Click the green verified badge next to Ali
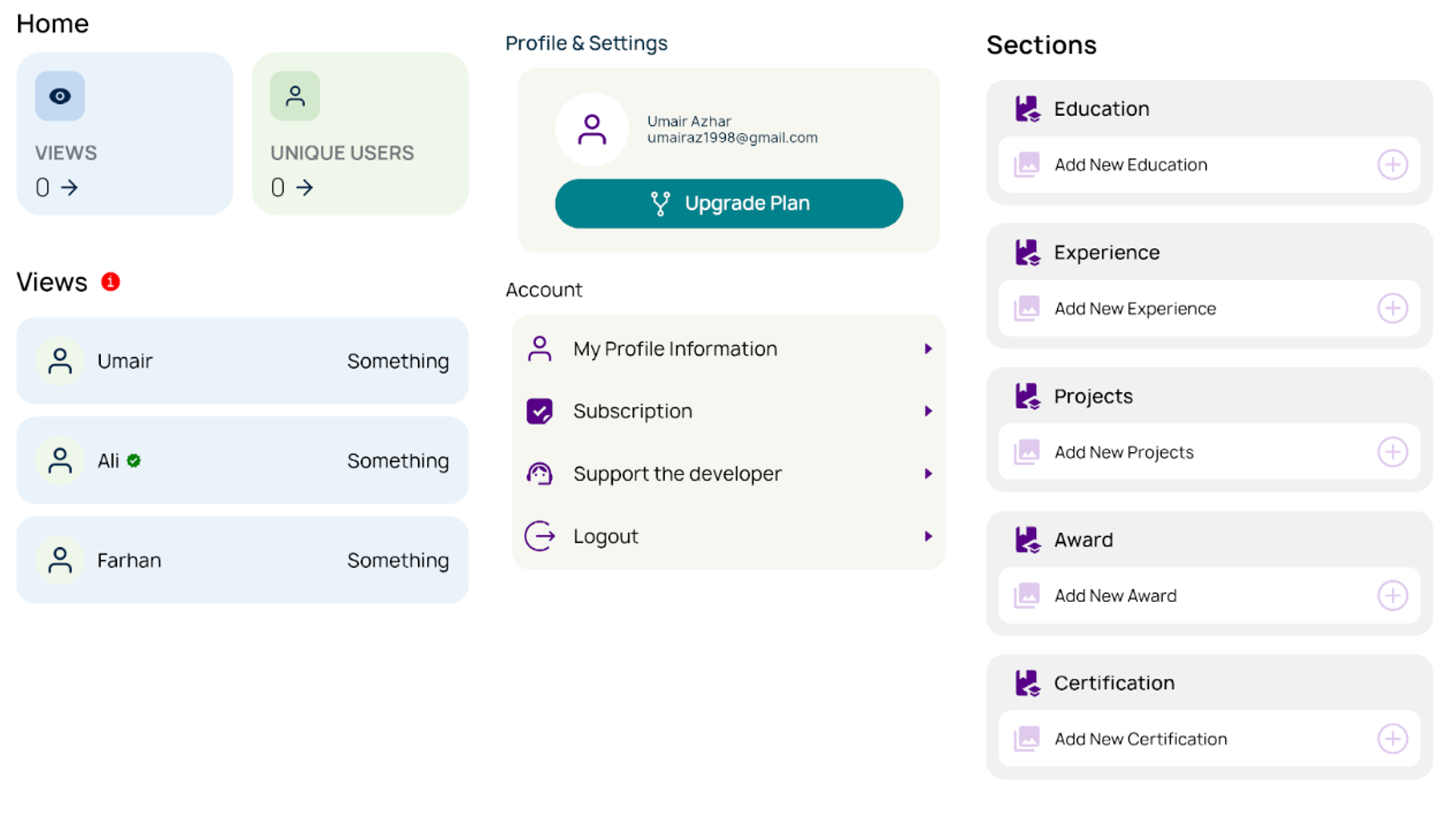The image size is (1456, 819). (x=134, y=460)
